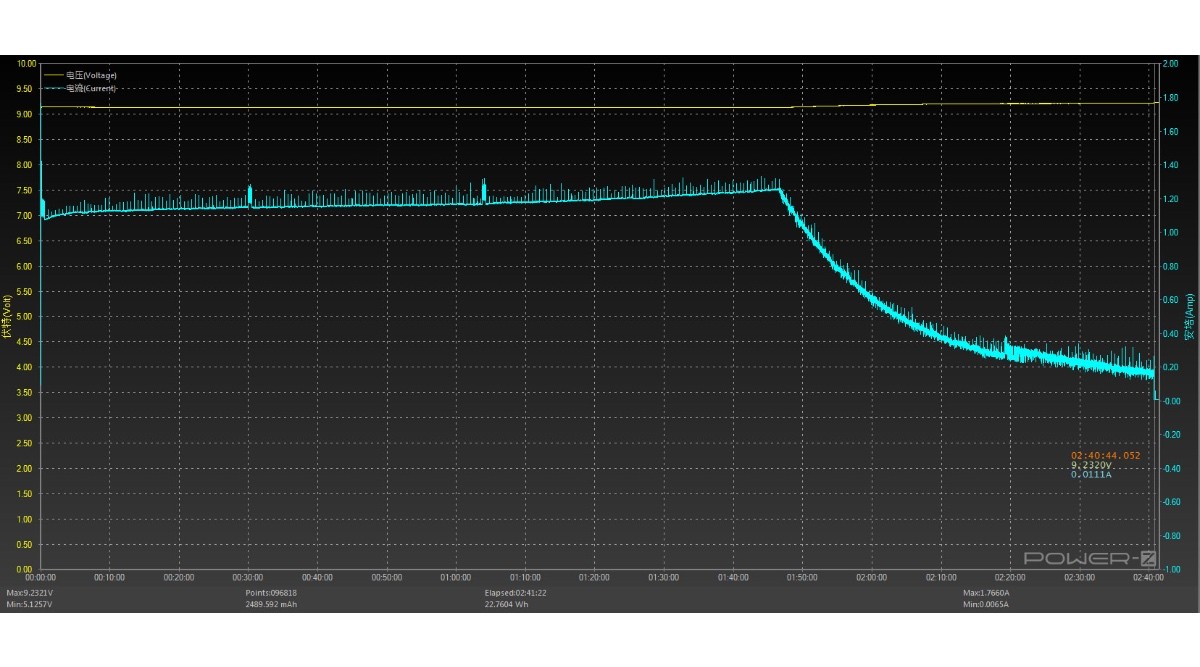This screenshot has width=1200, height=667.
Task: Click the 0.0111A cursor current readout
Action: pyautogui.click(x=1092, y=475)
